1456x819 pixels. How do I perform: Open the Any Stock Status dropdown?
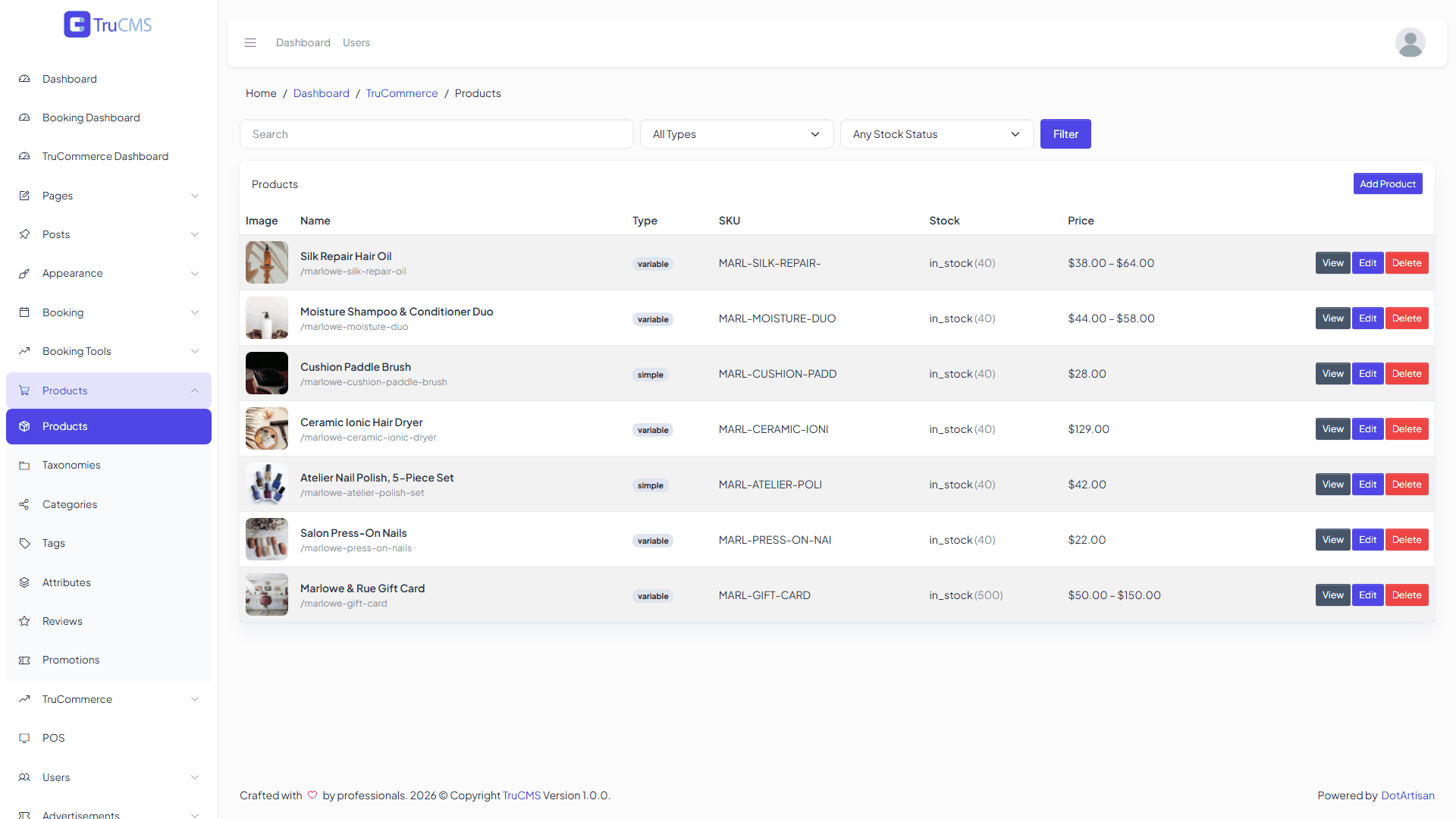[937, 134]
